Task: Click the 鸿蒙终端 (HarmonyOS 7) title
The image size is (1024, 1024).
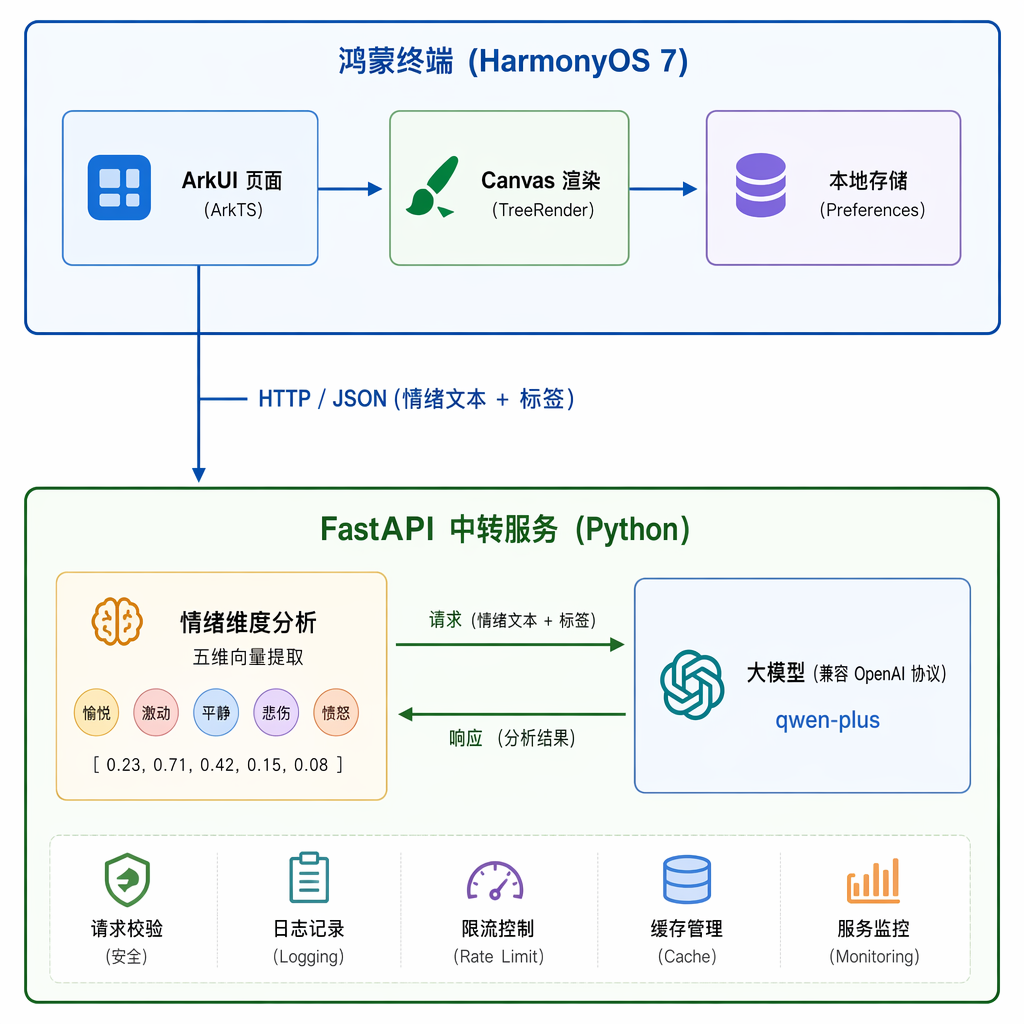Action: [x=513, y=61]
